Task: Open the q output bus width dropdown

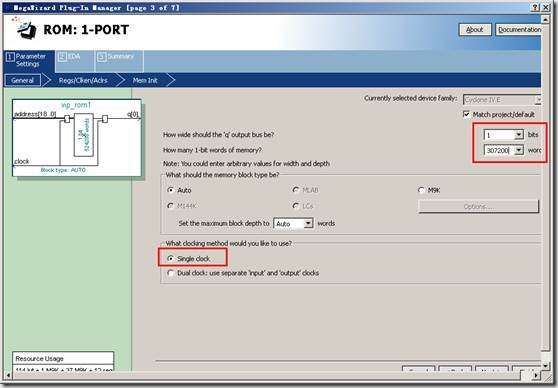Action: pos(519,135)
